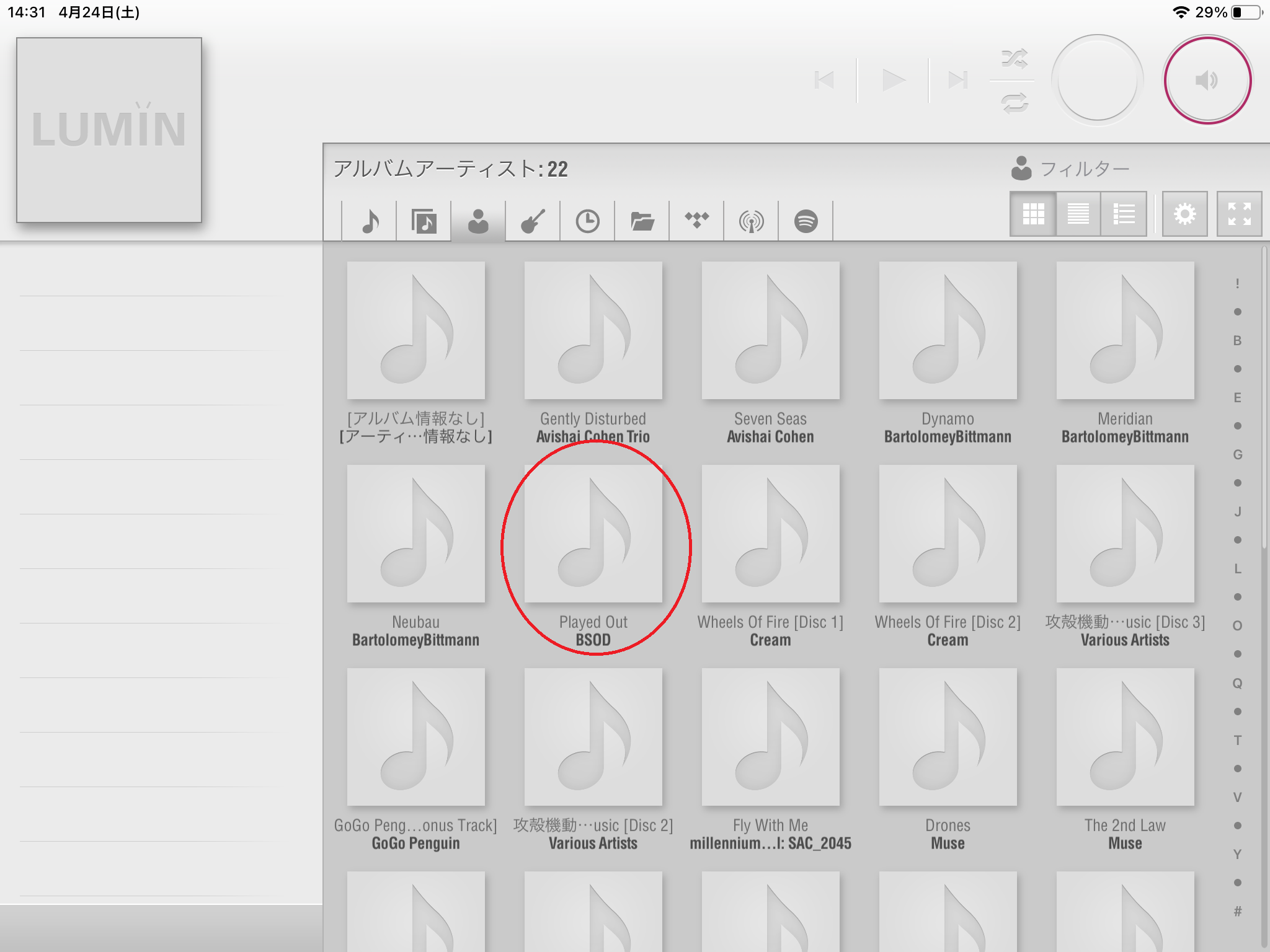Jump to letter L in index
1270x952 pixels.
pos(1237,568)
